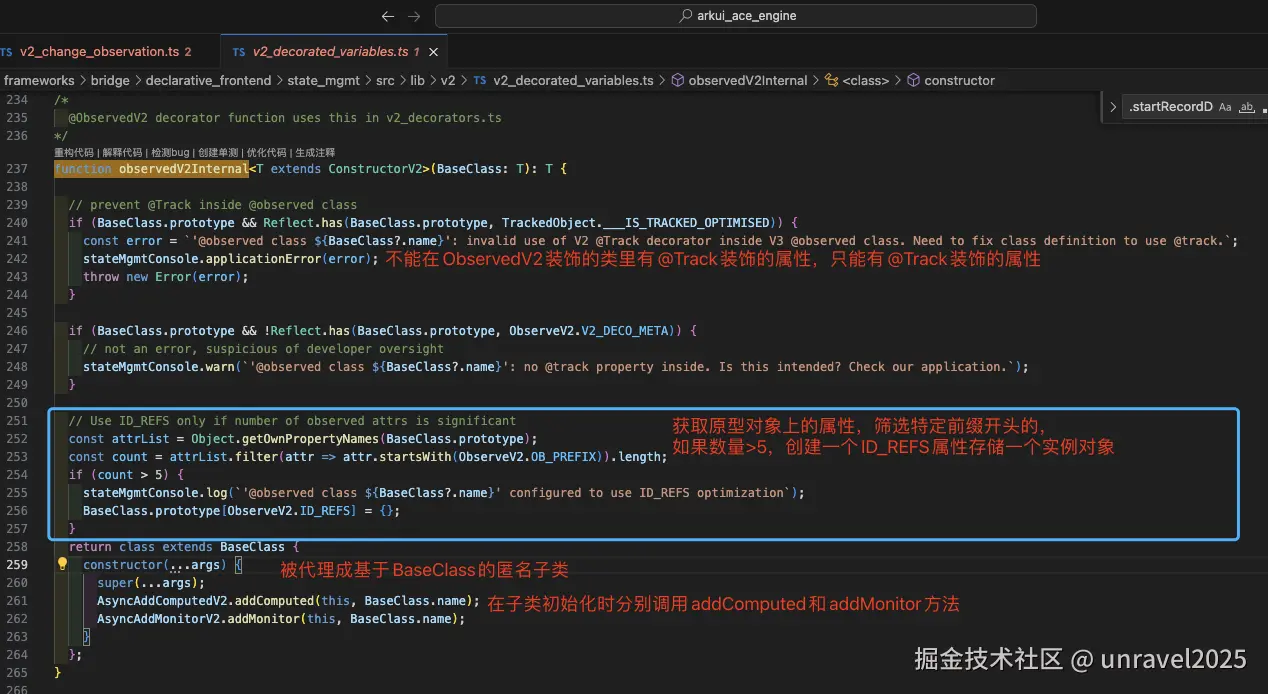Click AsyncAddMonitorV2.addMonitor on line 262
The image size is (1268, 694).
199,618
